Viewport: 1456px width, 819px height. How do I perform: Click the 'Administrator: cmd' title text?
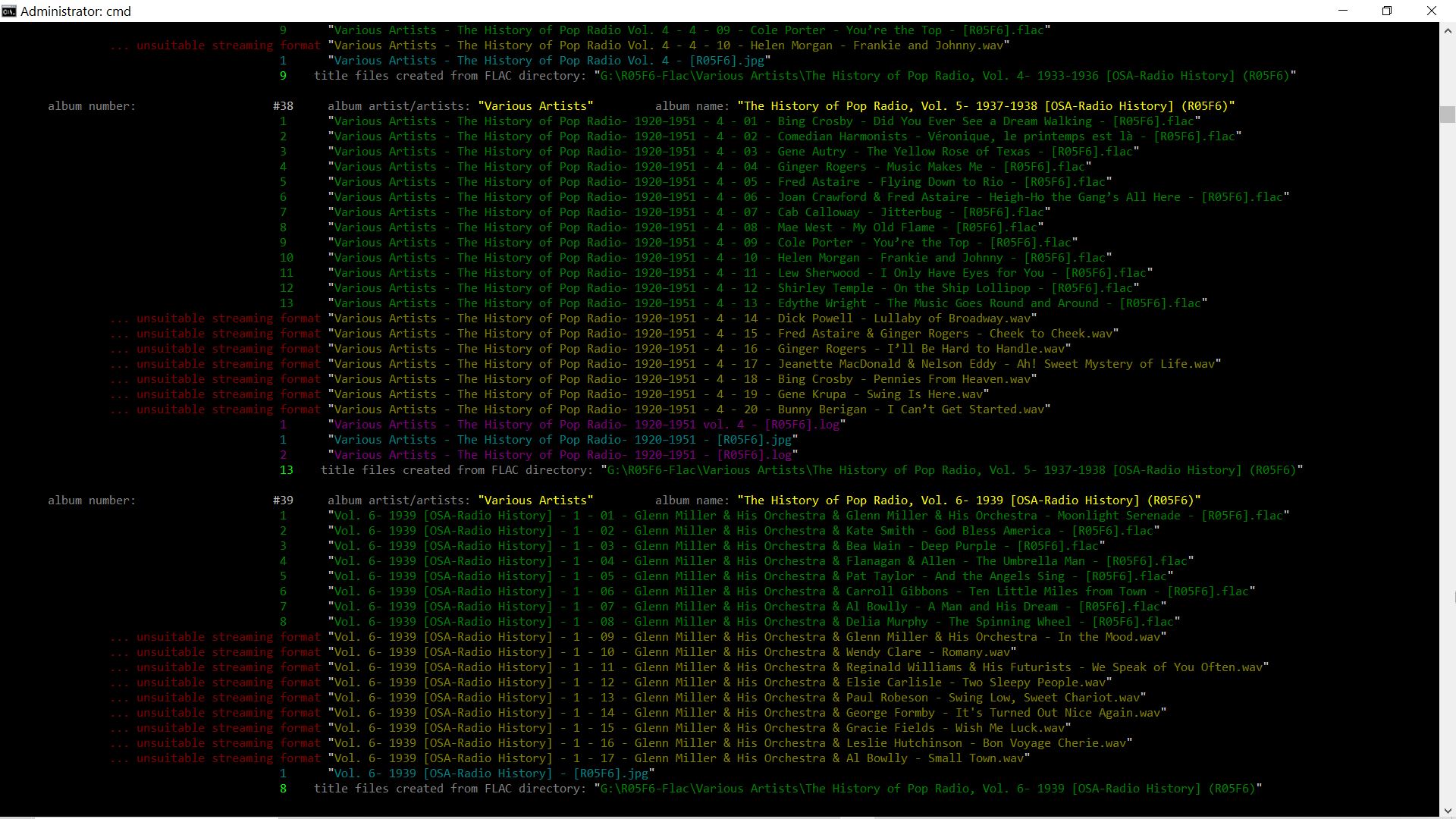pos(76,11)
